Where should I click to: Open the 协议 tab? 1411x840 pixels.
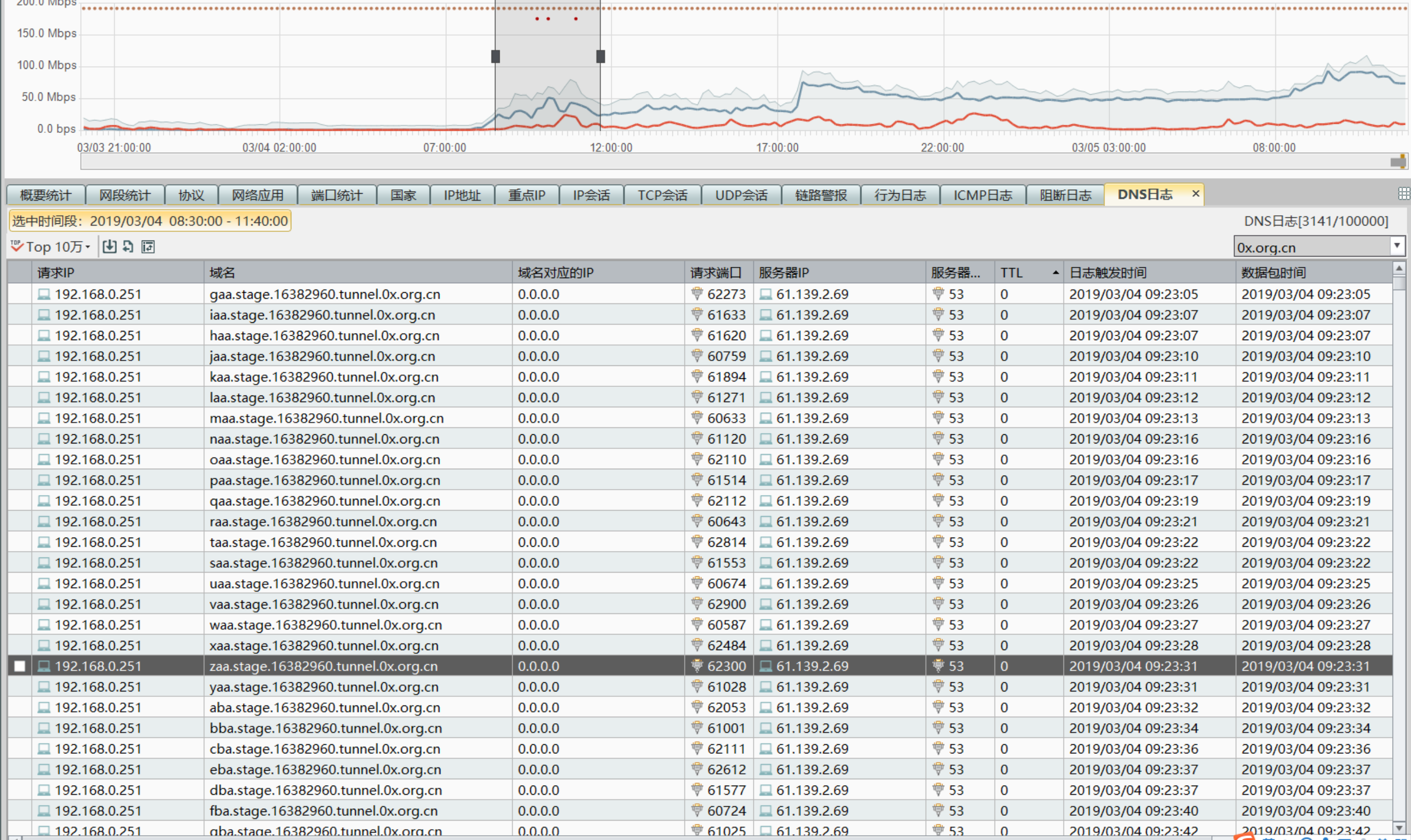coord(191,195)
